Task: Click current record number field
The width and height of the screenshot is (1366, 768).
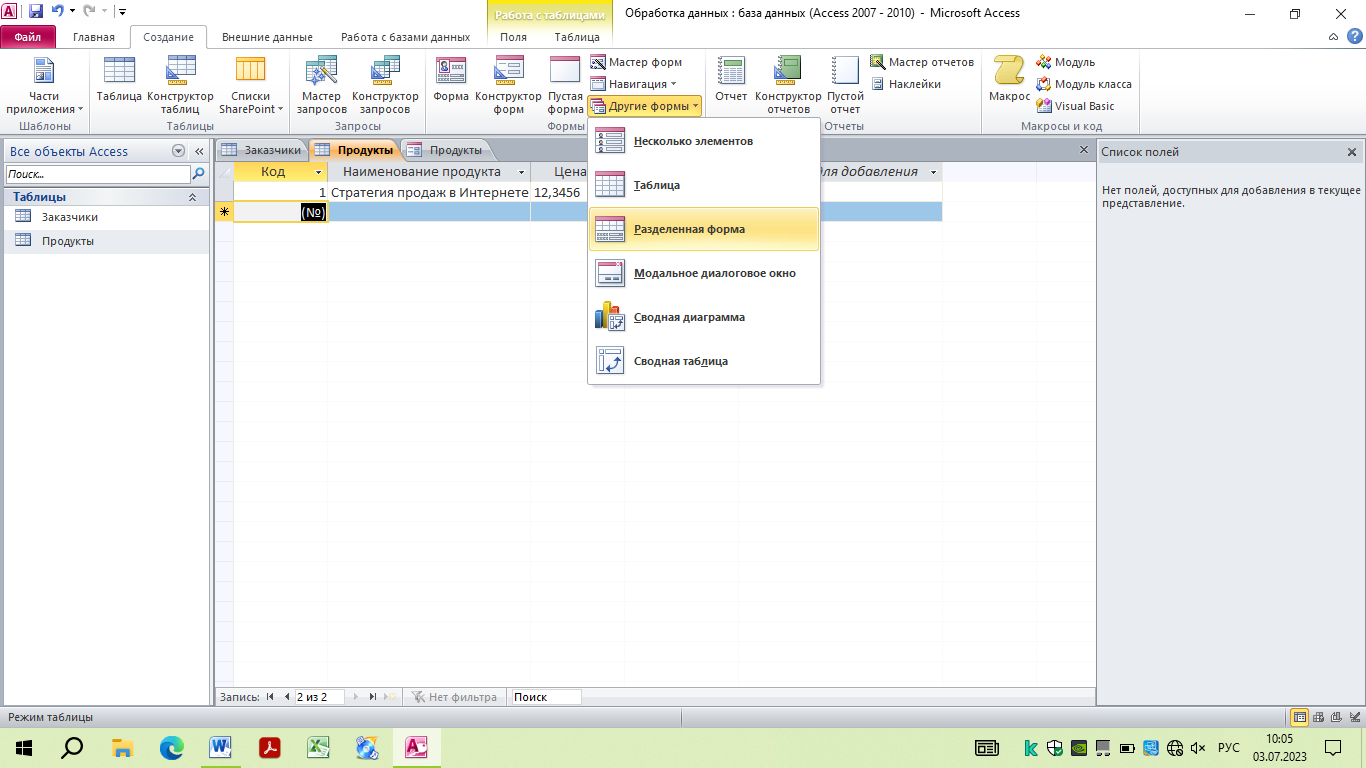Action: [319, 697]
